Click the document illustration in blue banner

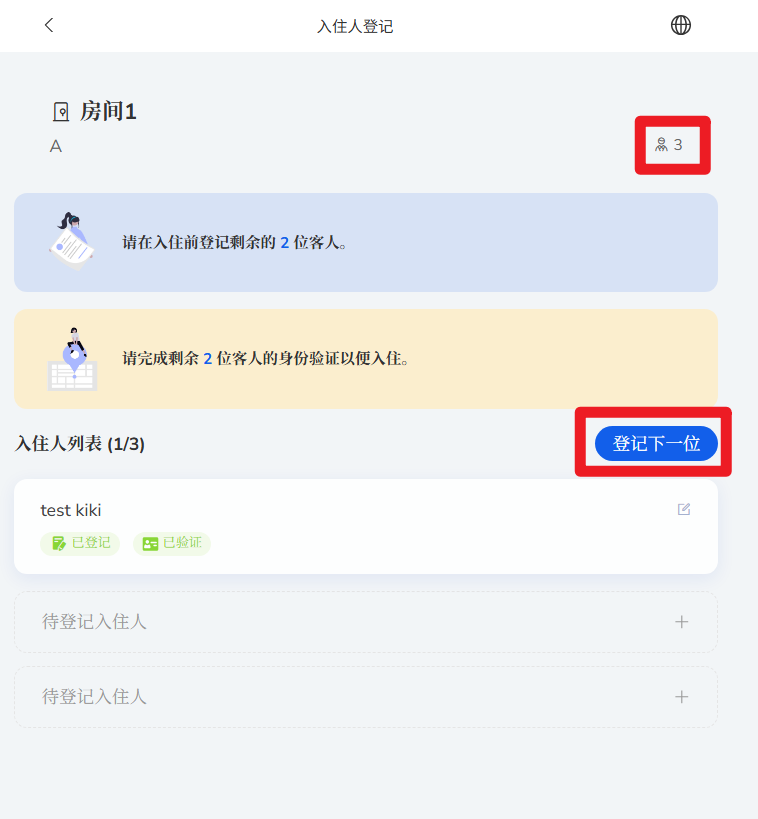(x=72, y=241)
